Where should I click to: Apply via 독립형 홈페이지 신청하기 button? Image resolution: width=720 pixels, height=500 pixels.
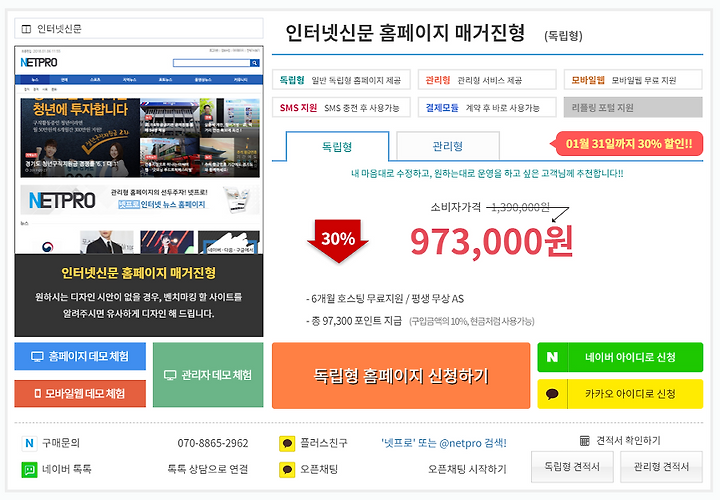tap(401, 376)
